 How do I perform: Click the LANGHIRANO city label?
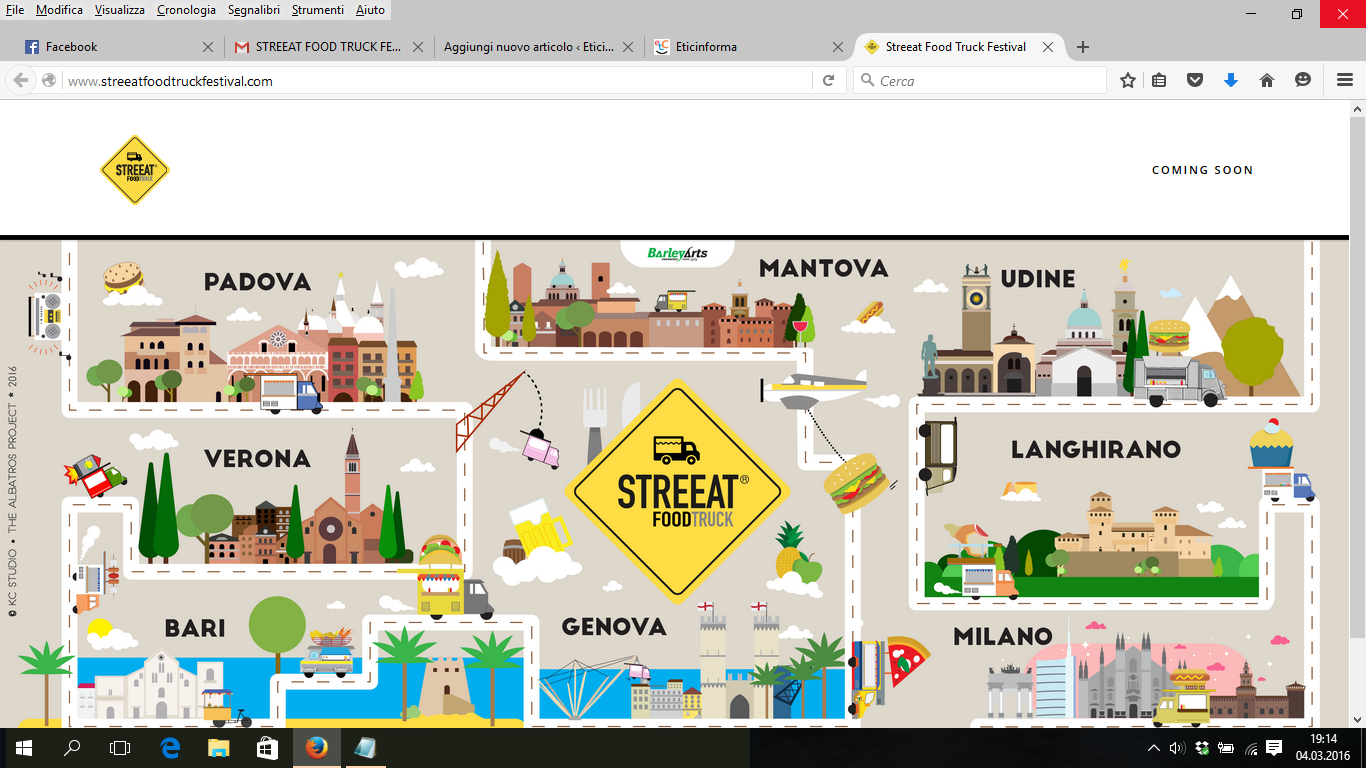pos(1096,450)
